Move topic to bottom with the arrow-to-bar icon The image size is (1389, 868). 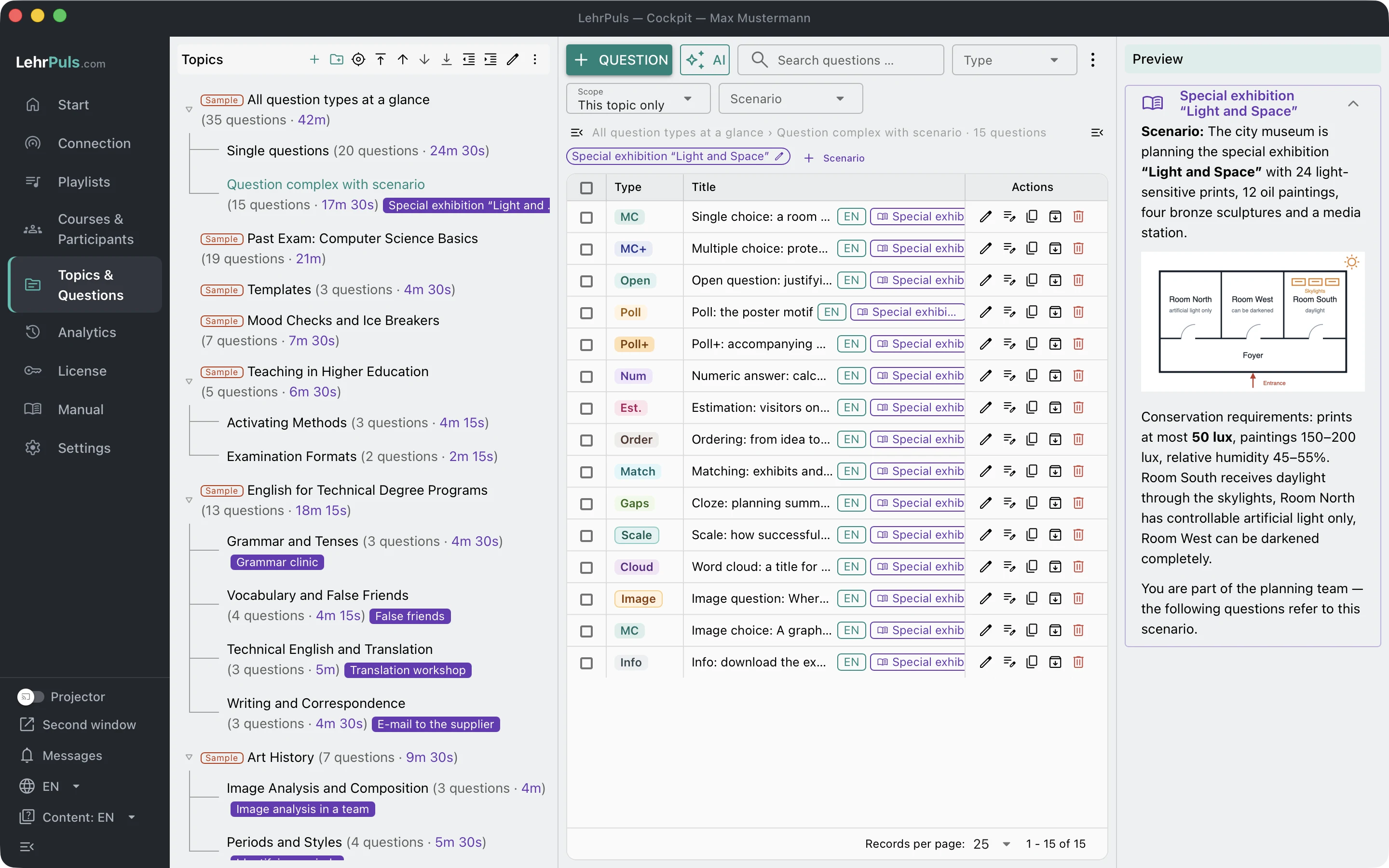pos(447,59)
